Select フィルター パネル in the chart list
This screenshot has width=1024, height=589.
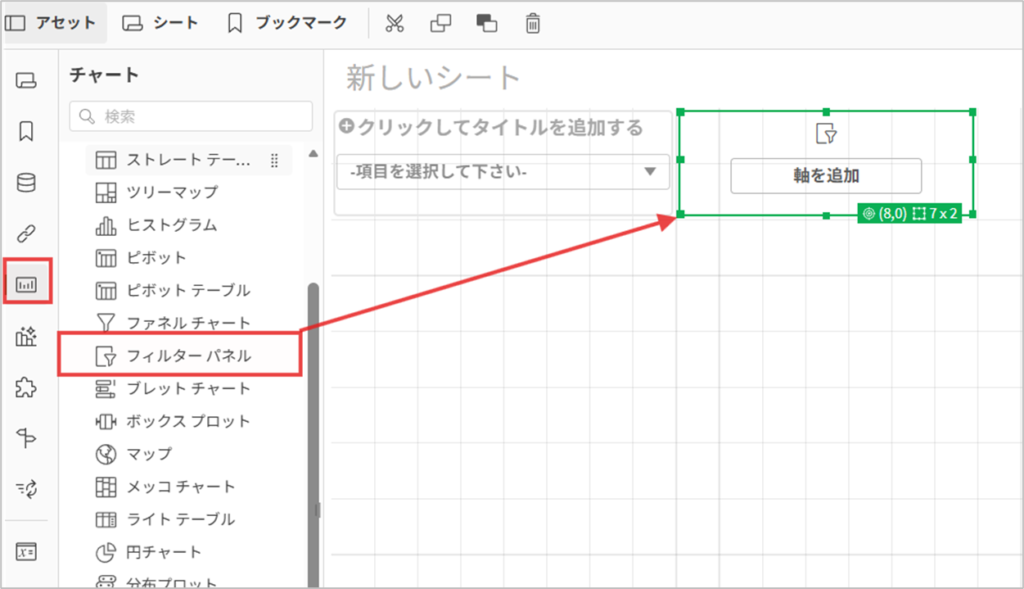pyautogui.click(x=188, y=355)
